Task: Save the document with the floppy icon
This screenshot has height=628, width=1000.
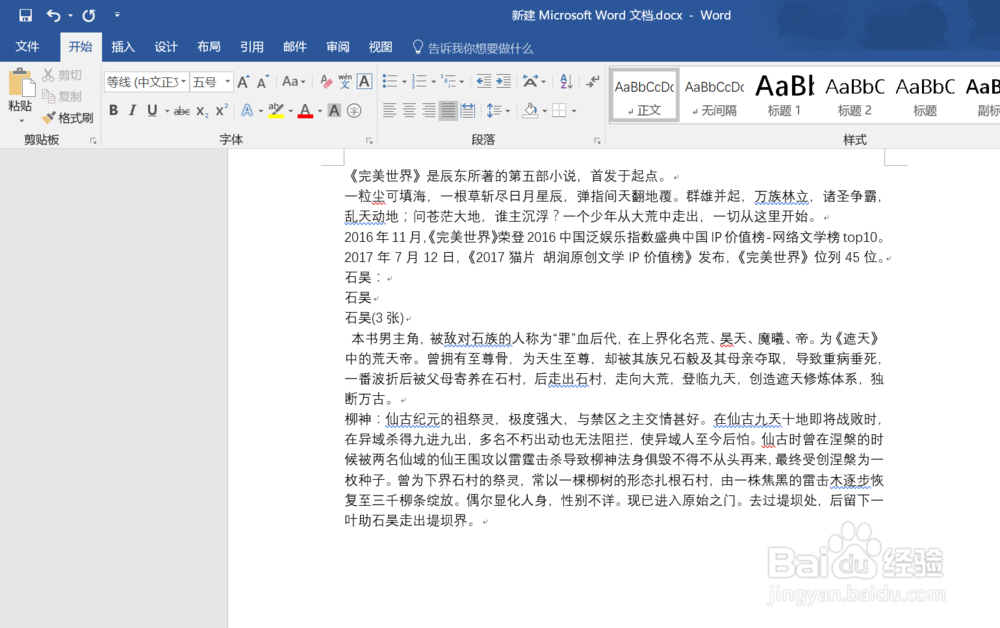Action: click(25, 15)
